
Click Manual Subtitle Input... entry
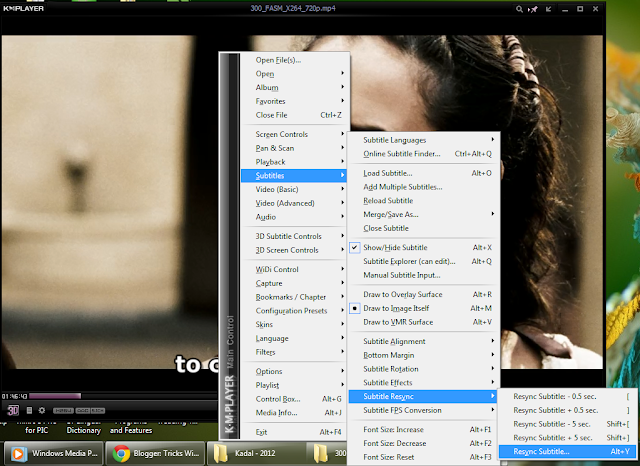[x=423, y=275]
